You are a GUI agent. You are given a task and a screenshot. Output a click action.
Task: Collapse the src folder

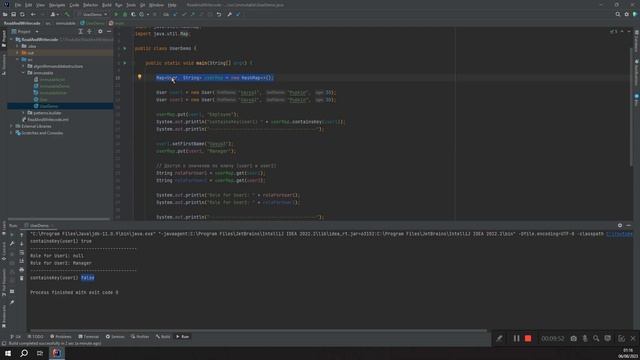tap(18, 59)
